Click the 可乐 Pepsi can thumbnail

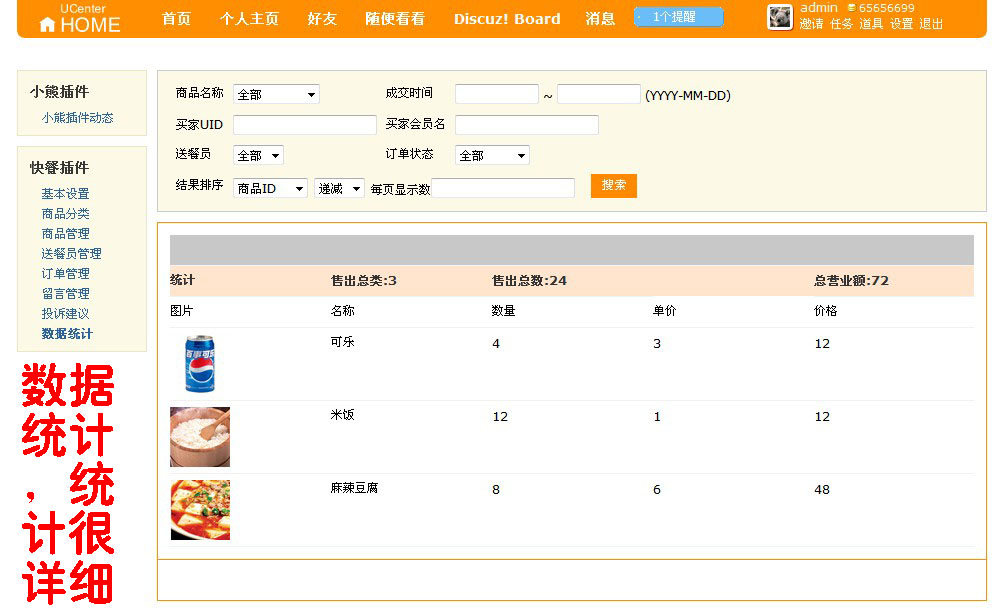click(200, 363)
